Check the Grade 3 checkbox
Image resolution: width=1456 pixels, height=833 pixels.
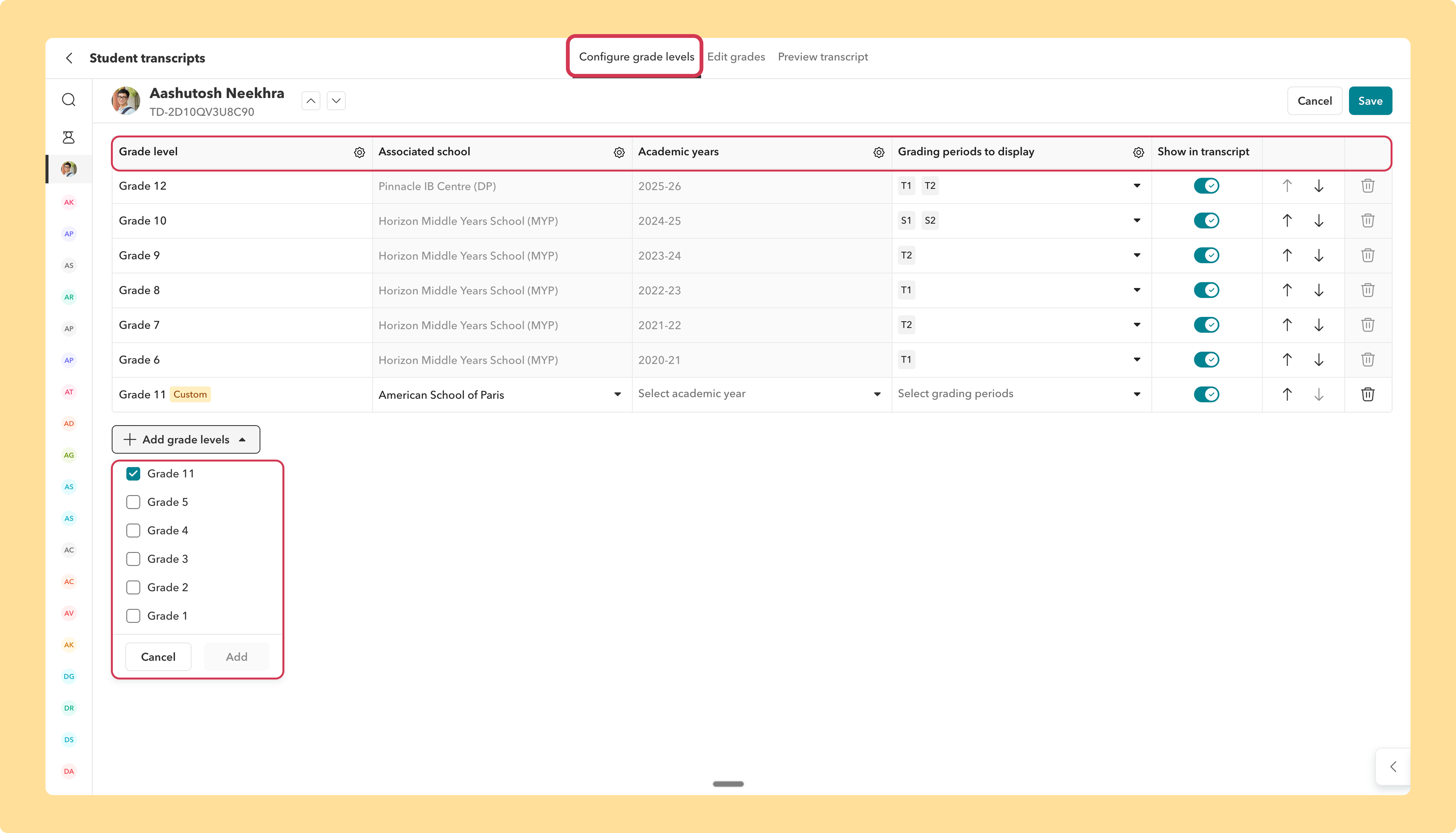133,559
